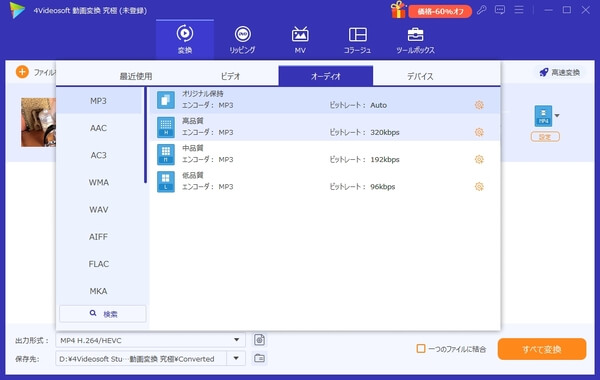Choose MP3 in the format list
The height and width of the screenshot is (380, 600).
click(99, 101)
